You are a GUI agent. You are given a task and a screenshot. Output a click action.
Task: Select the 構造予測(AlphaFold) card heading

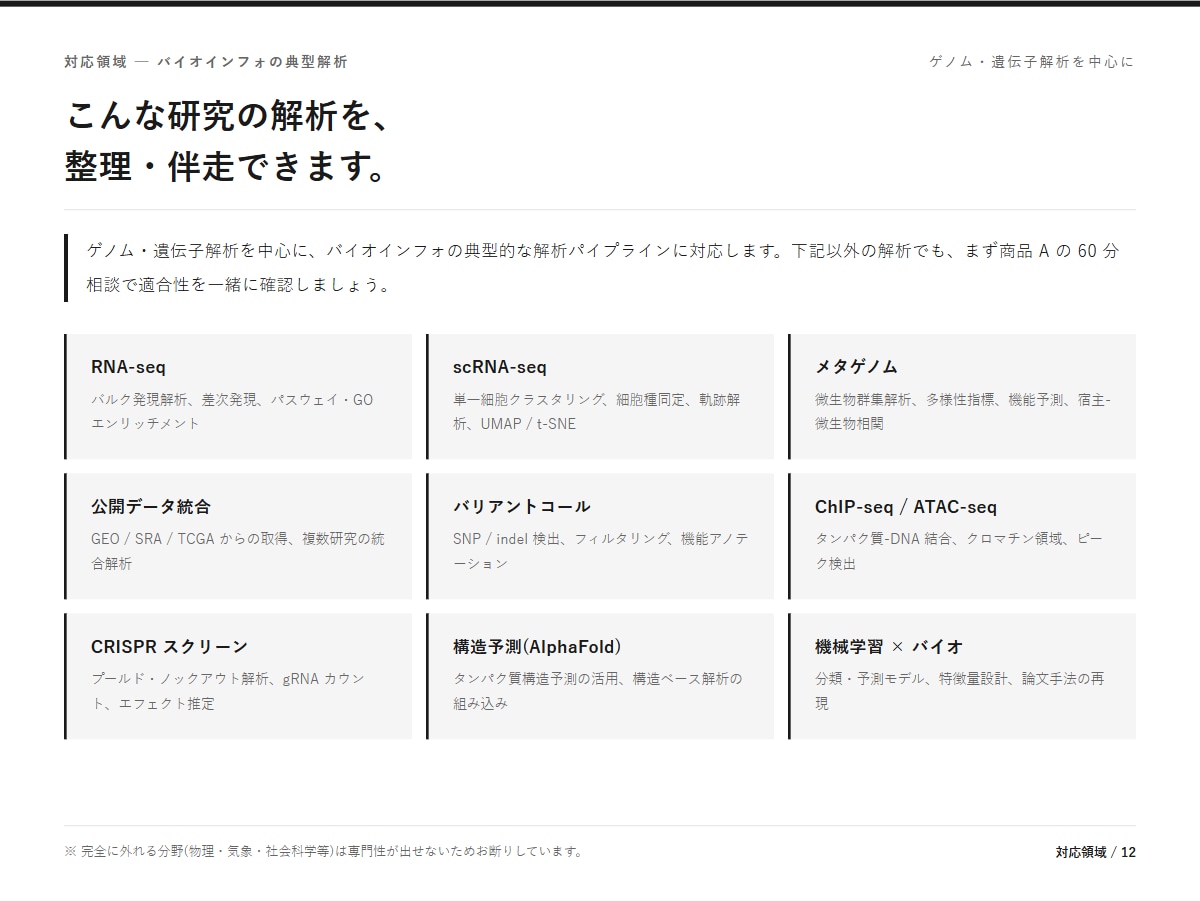[x=537, y=647]
